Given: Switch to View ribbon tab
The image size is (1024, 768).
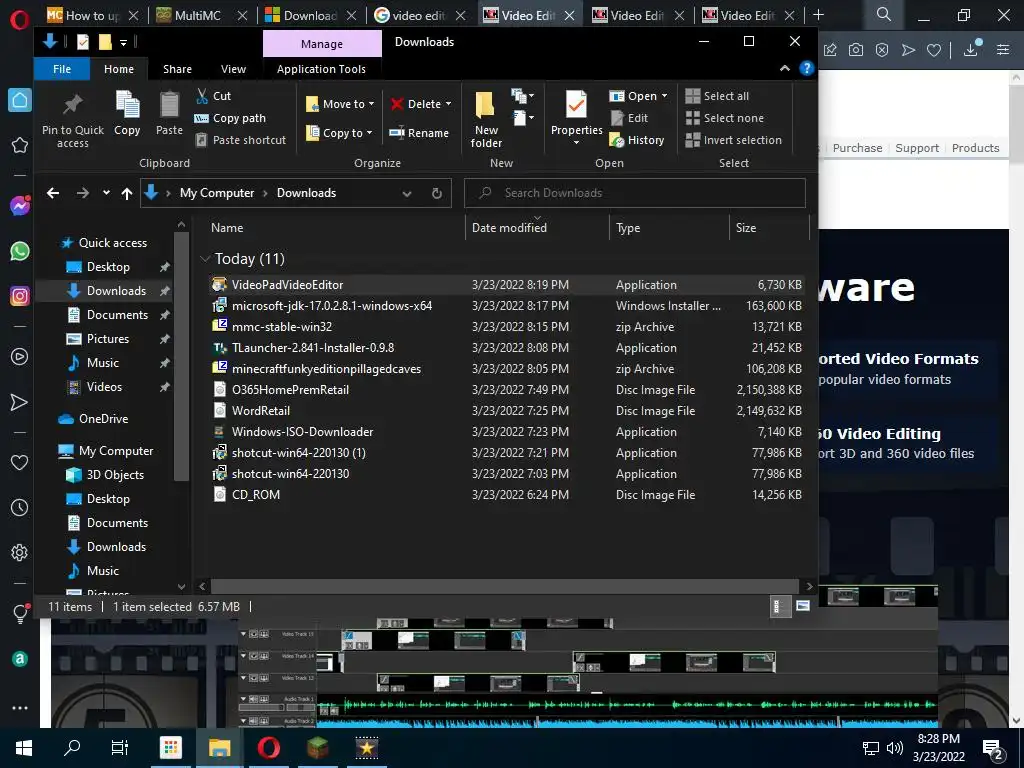Looking at the screenshot, I should click(x=233, y=69).
